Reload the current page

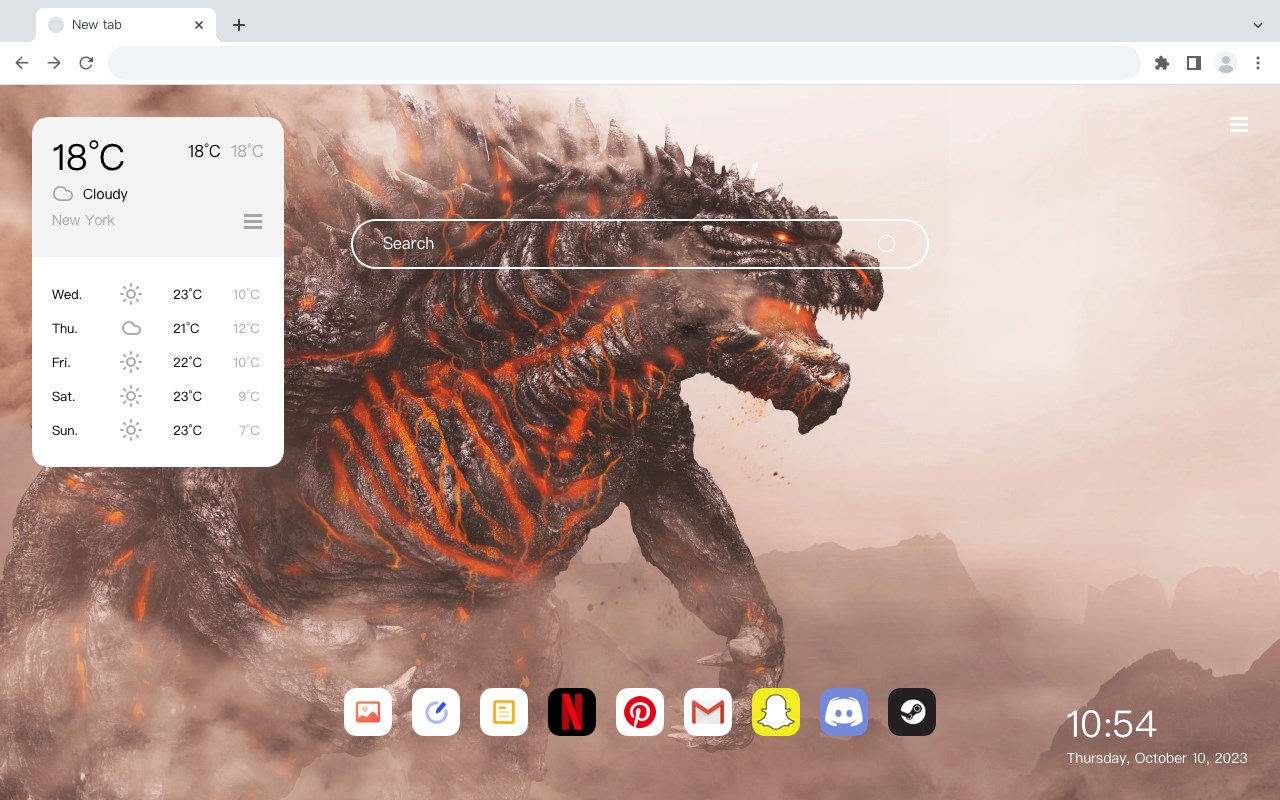point(86,63)
